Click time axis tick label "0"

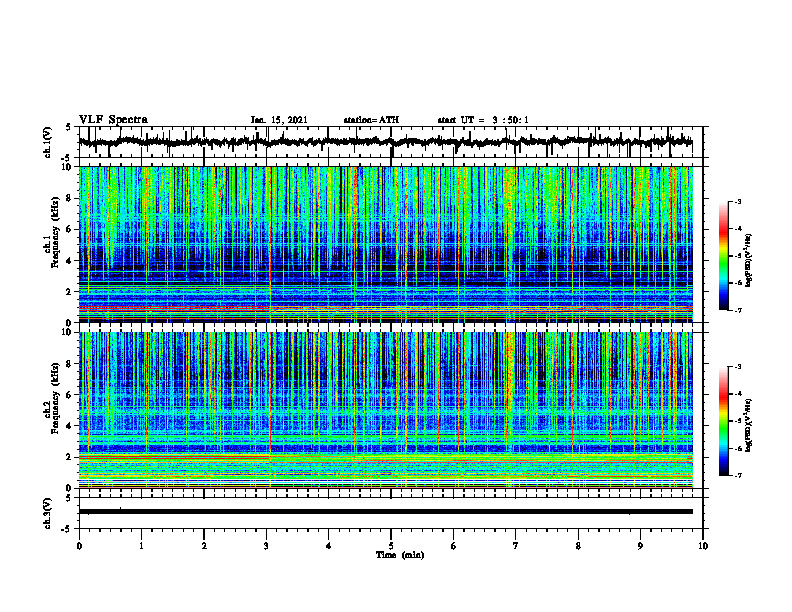(x=79, y=546)
